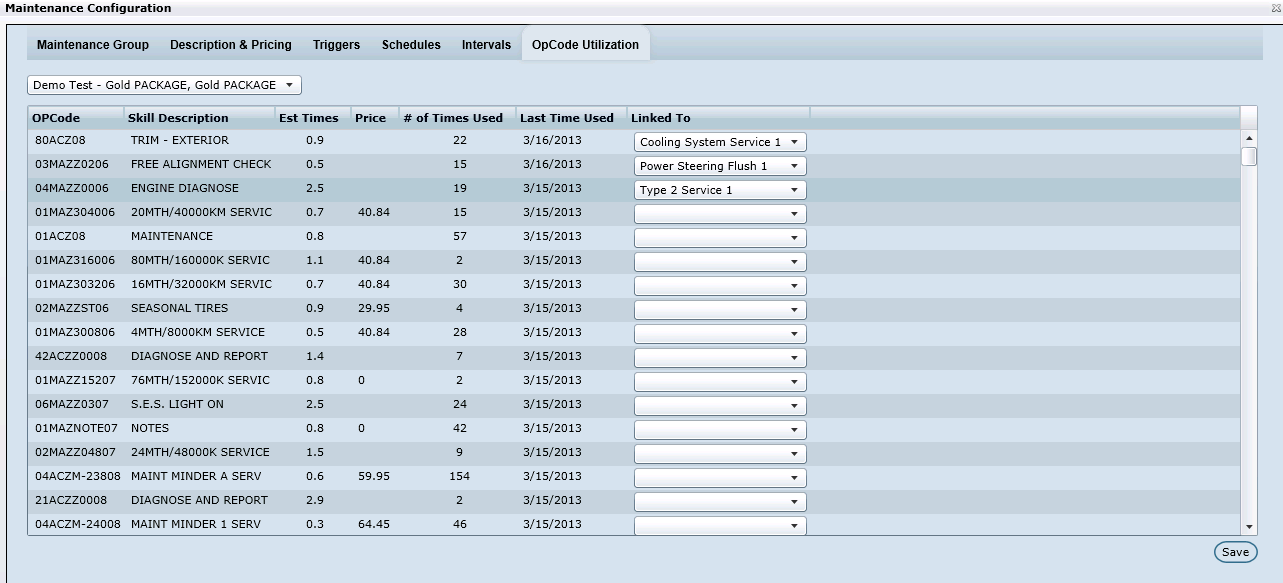Open the Description & Pricing tab
The image size is (1283, 583).
[x=231, y=45]
